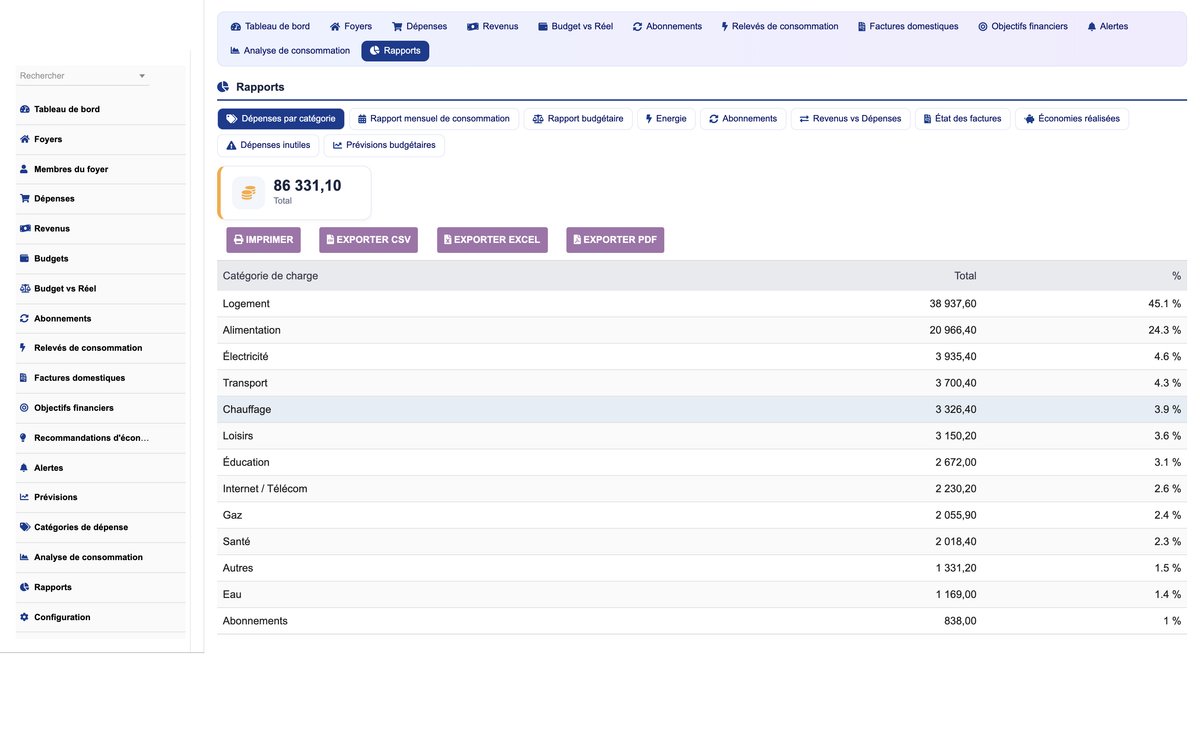
Task: Click the warning triangle icon on Dépenses inutiles
Action: point(231,146)
